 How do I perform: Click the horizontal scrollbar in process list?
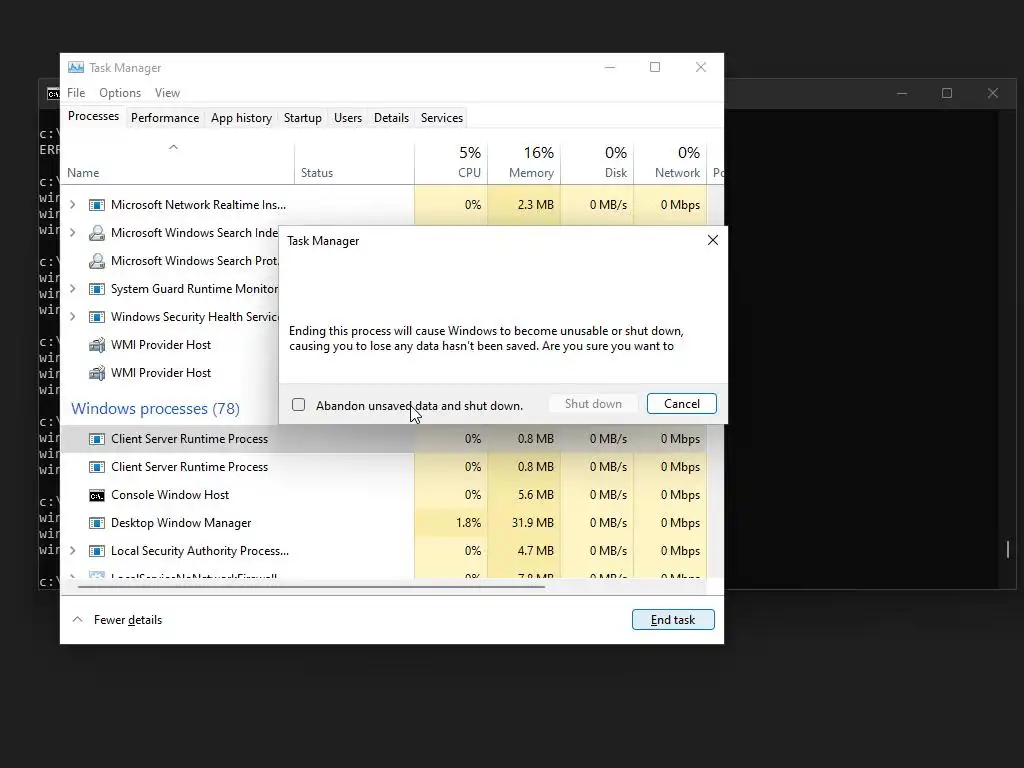[x=311, y=586]
